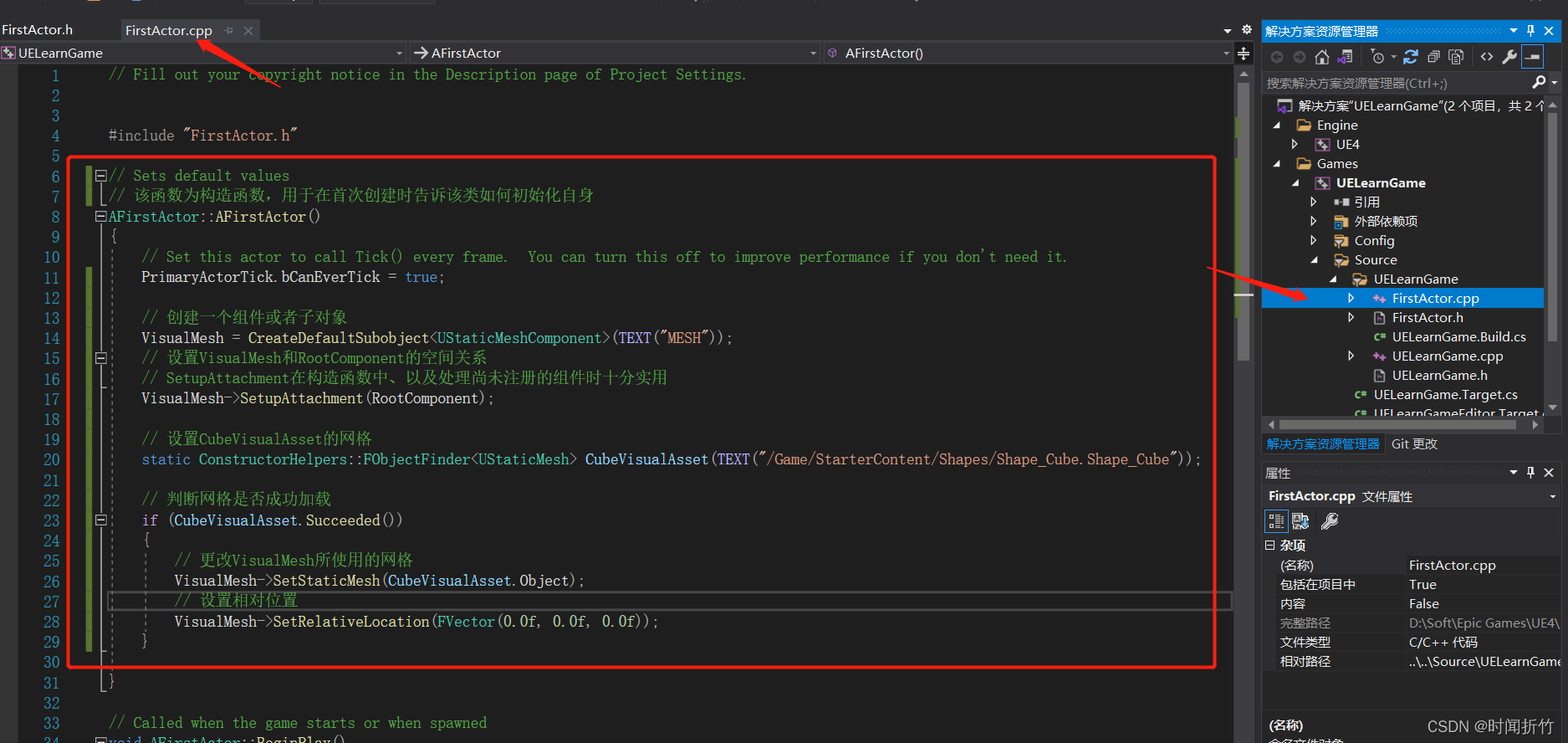The image size is (1568, 743).
Task: Click the search magnifier icon in Solution Explorer
Action: point(1539,82)
